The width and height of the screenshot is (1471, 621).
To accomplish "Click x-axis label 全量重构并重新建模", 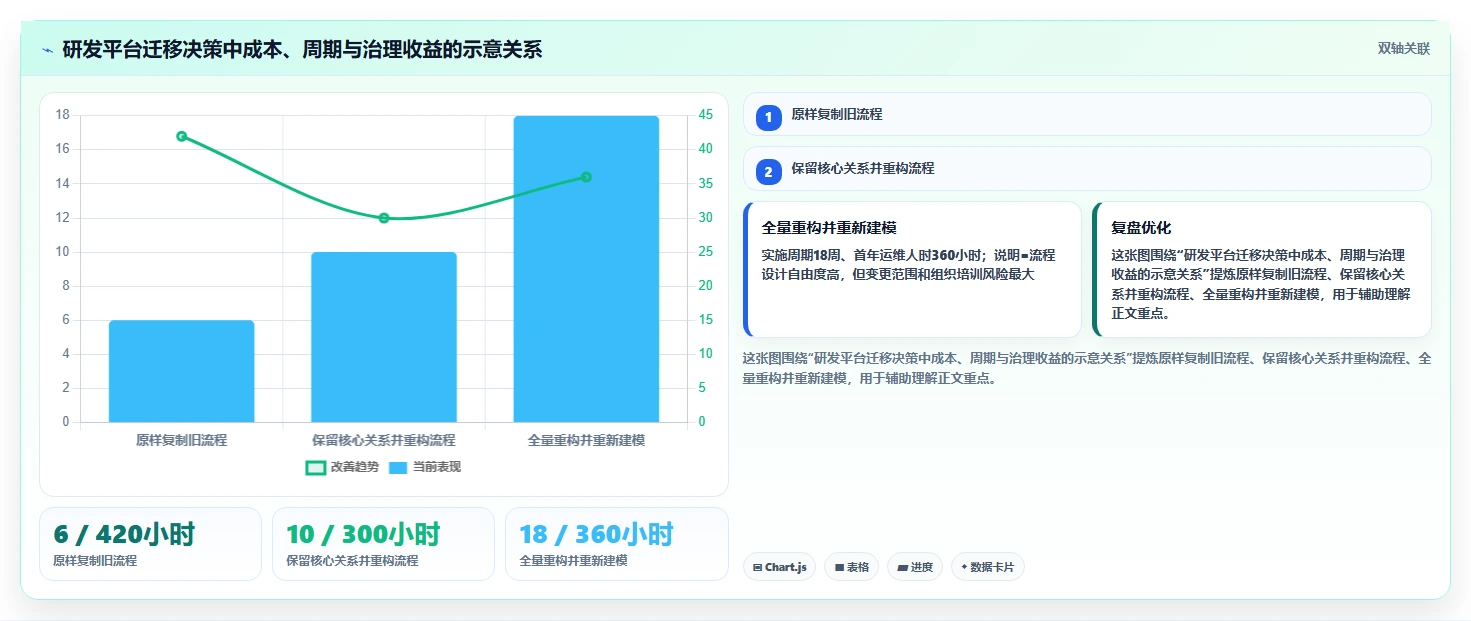I will coord(586,440).
